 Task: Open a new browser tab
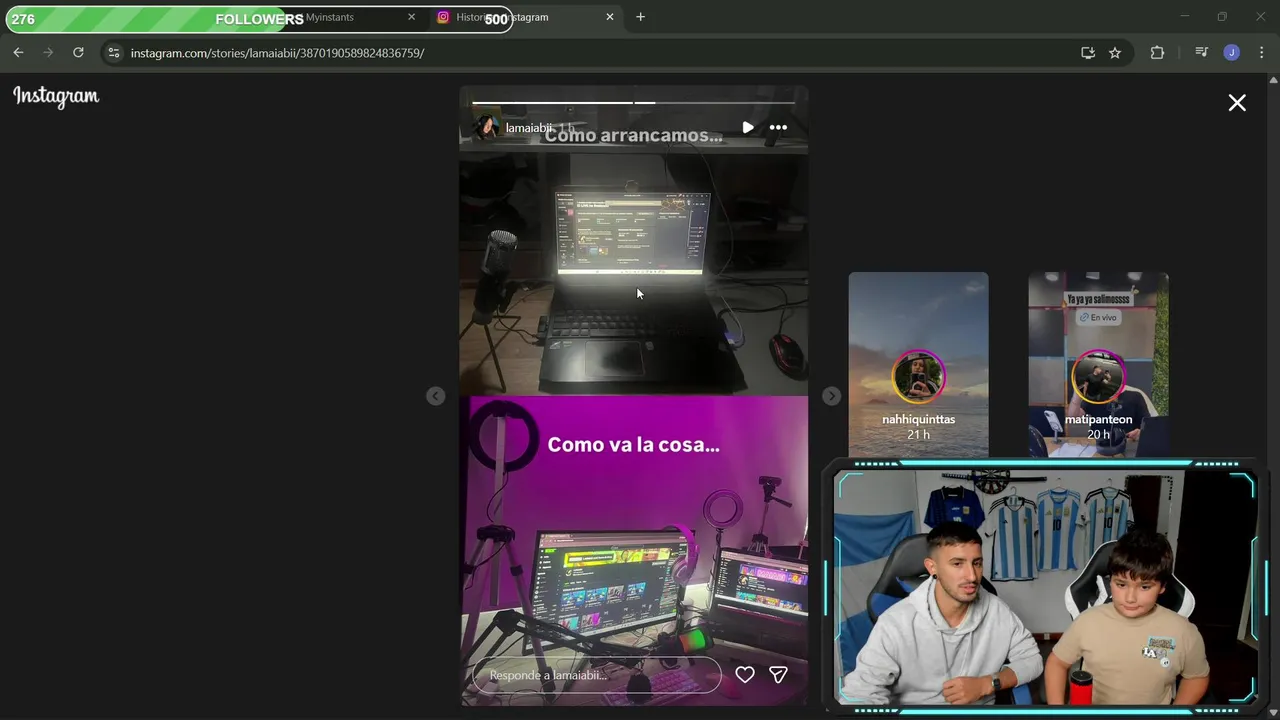click(x=640, y=17)
